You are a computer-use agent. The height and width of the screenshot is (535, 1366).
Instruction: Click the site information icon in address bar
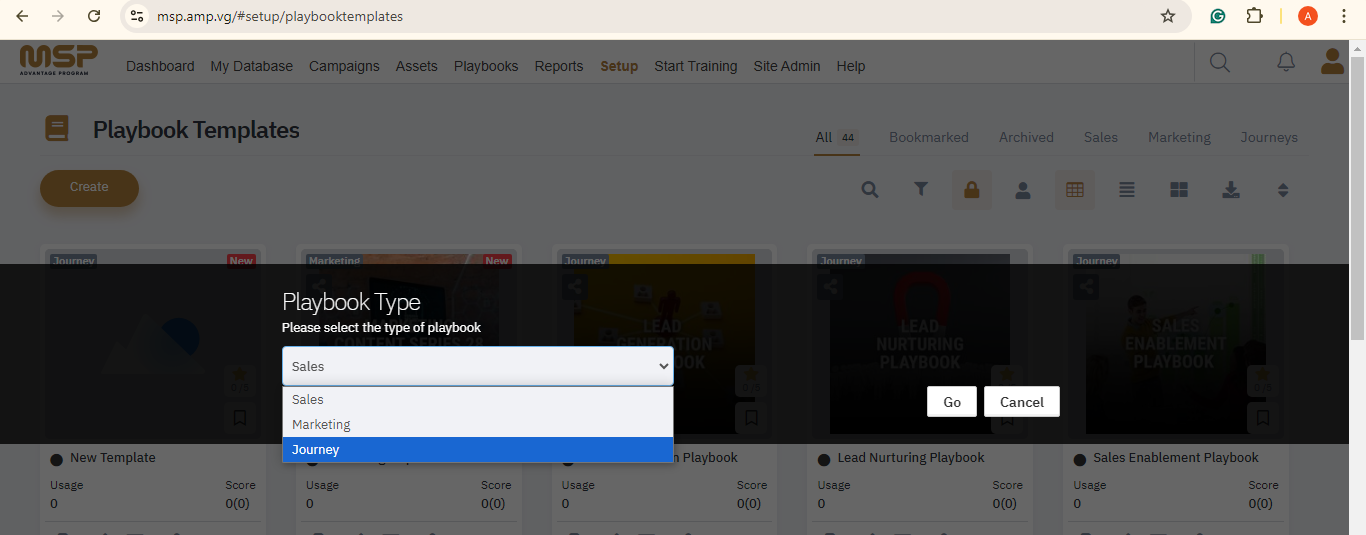coord(137,16)
